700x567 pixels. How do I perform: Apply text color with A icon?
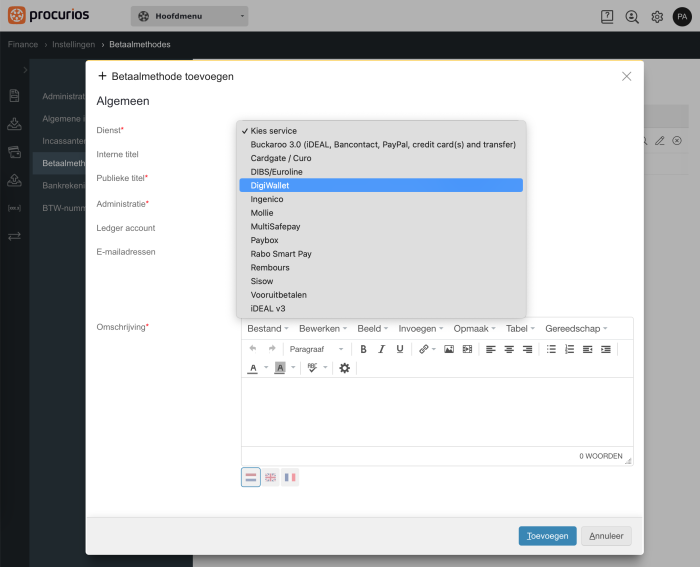click(253, 368)
